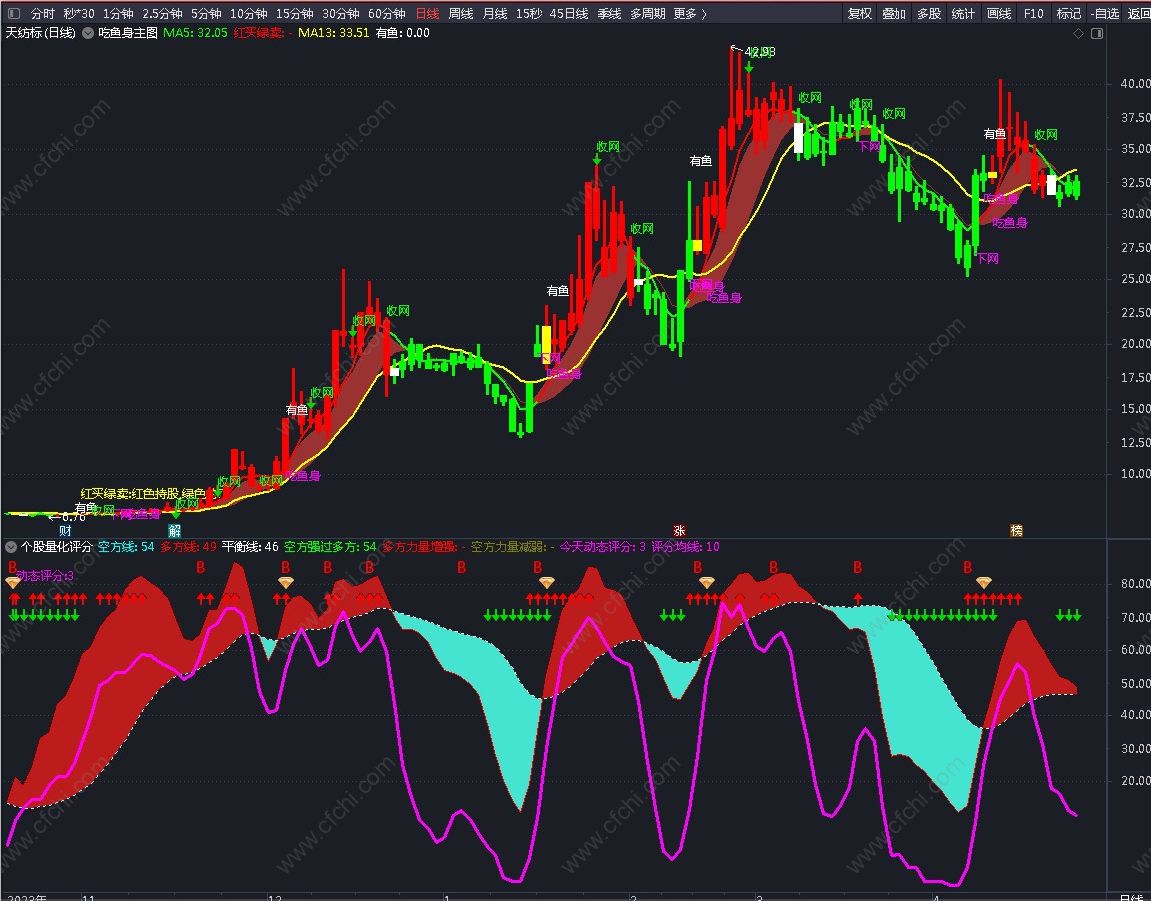1151x901 pixels.
Task: Click the orange 榜 event marker
Action: click(1017, 531)
